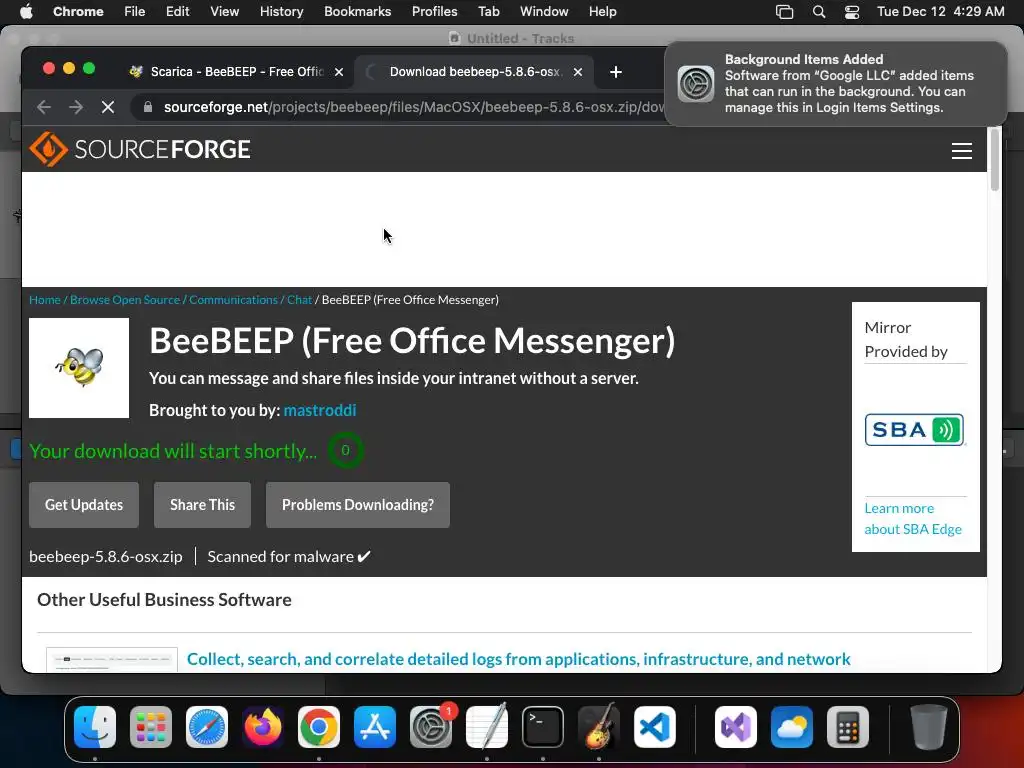Launch Firefox from the Dock
Image resolution: width=1024 pixels, height=768 pixels.
pos(263,727)
